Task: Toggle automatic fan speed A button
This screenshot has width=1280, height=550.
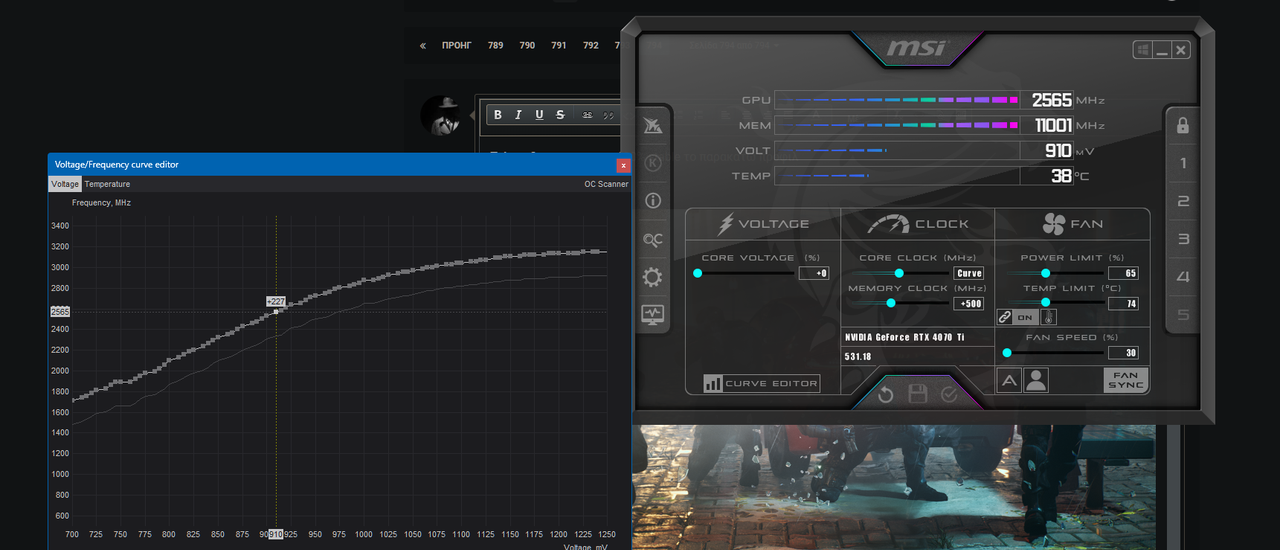Action: [1009, 380]
